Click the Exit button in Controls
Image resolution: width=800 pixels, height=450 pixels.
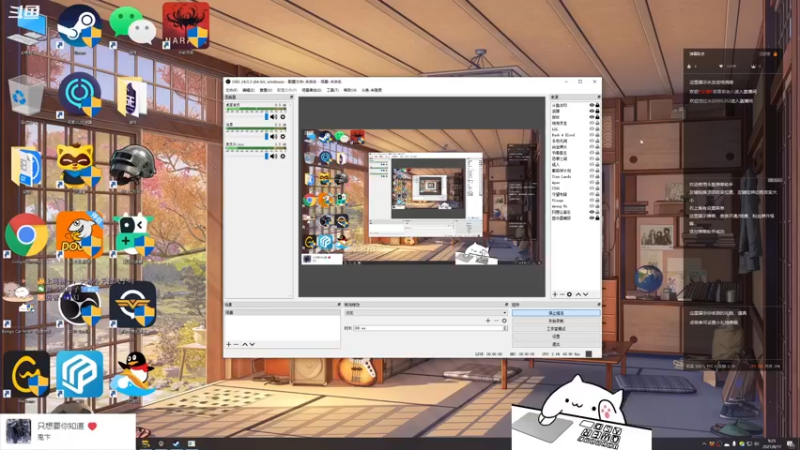point(556,344)
